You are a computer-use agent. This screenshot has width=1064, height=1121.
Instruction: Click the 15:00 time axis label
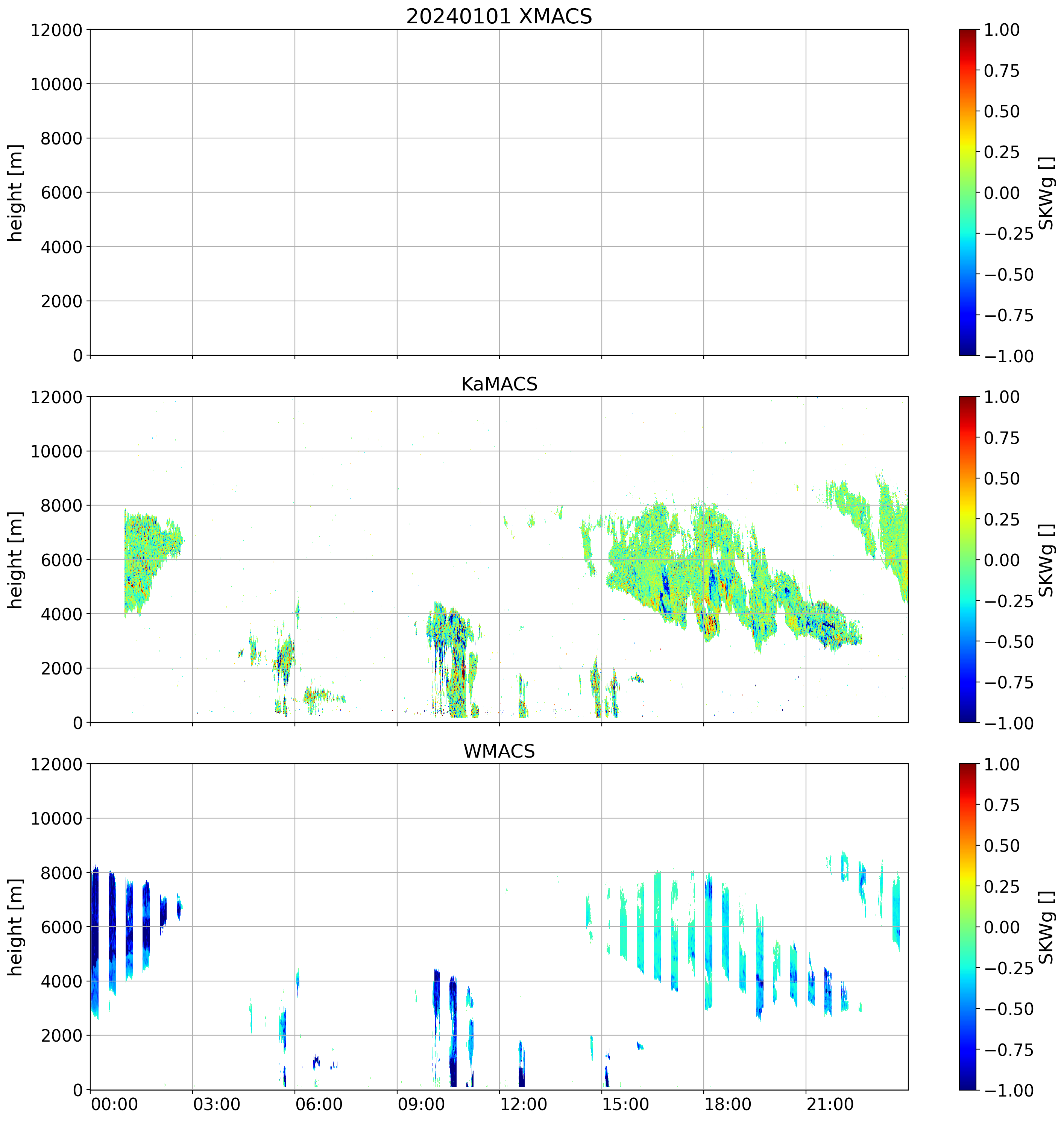click(x=625, y=1104)
